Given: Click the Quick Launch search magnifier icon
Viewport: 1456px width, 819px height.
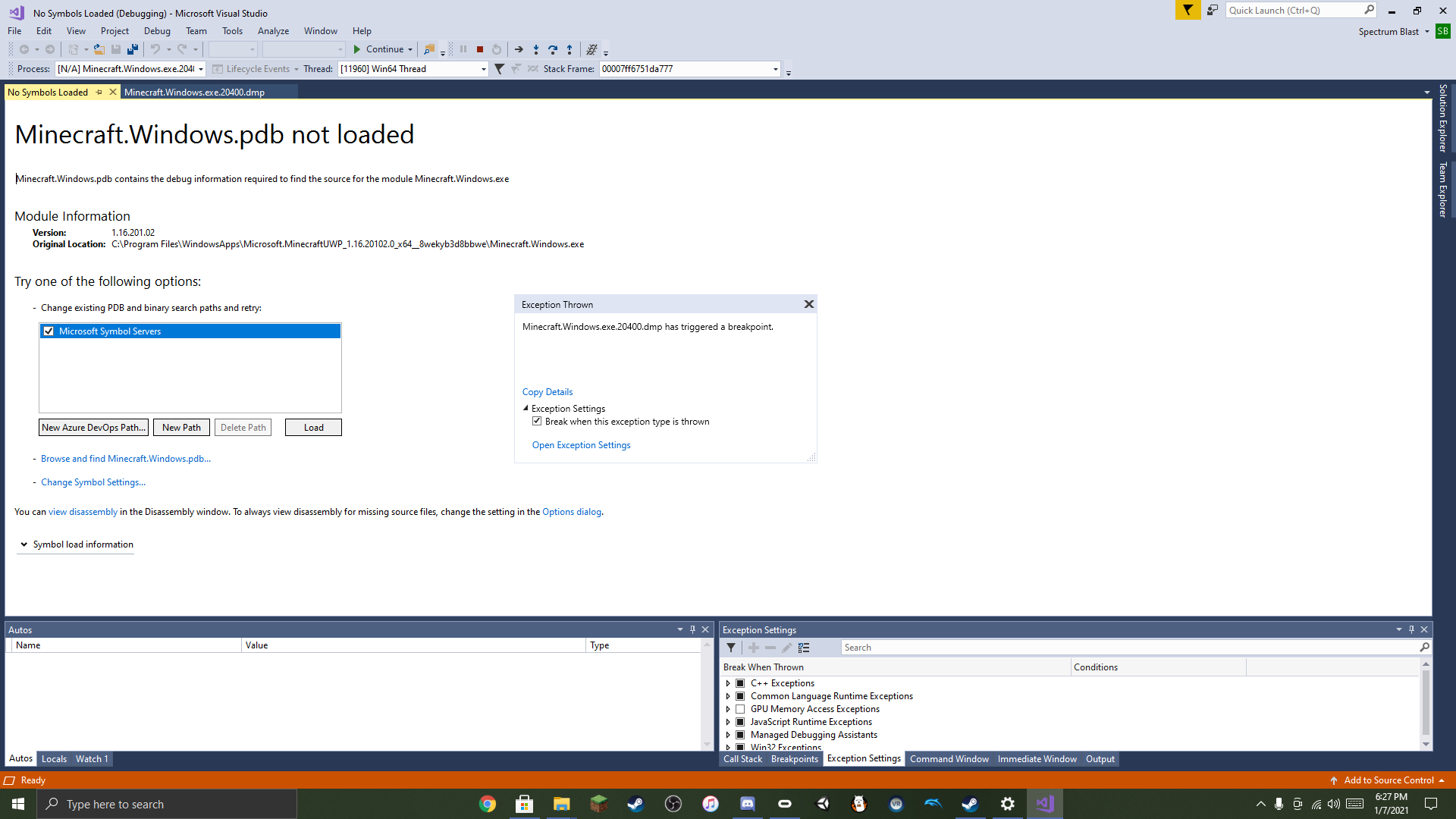Looking at the screenshot, I should (x=1369, y=10).
